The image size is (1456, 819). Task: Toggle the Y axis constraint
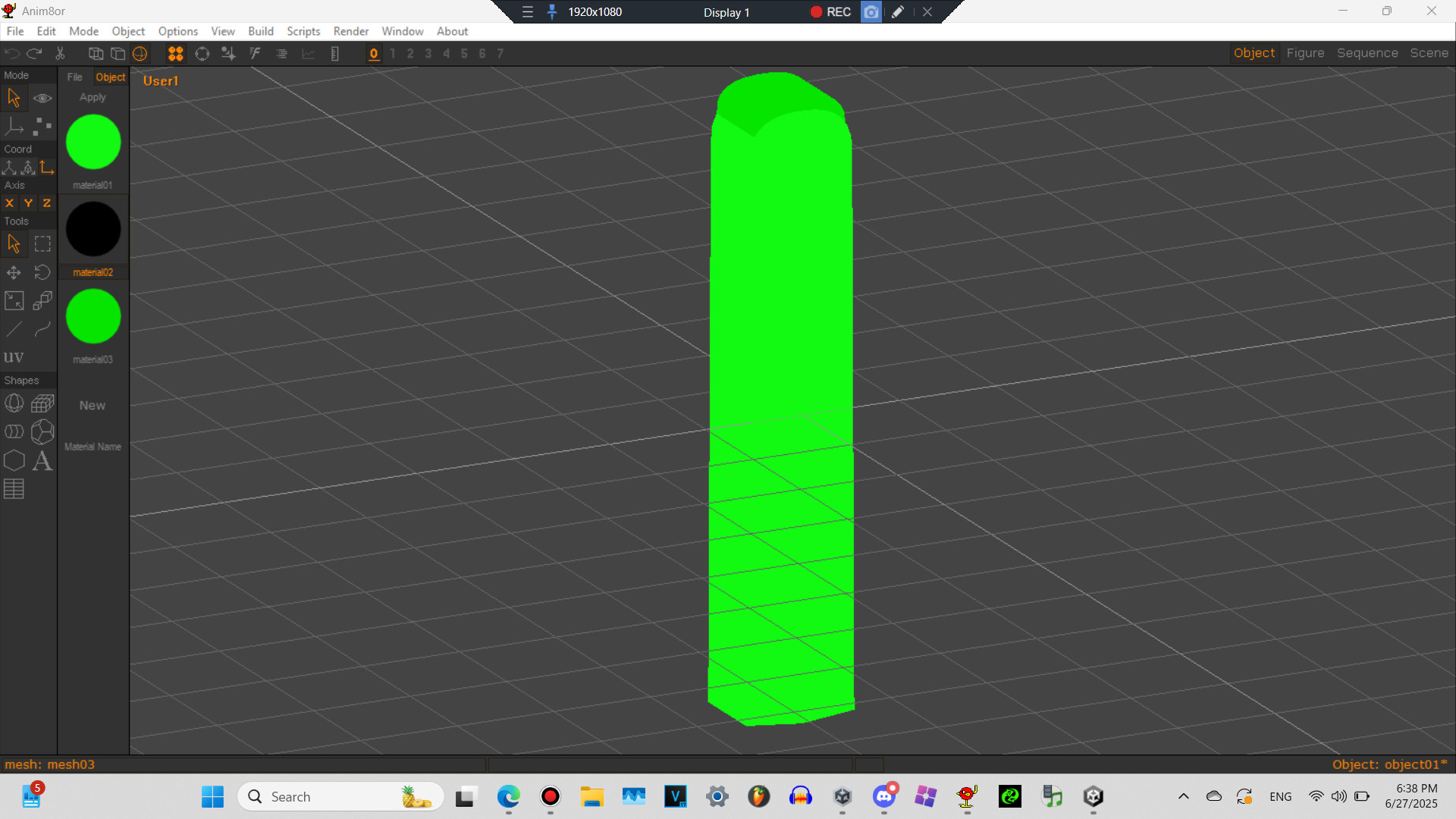(27, 203)
